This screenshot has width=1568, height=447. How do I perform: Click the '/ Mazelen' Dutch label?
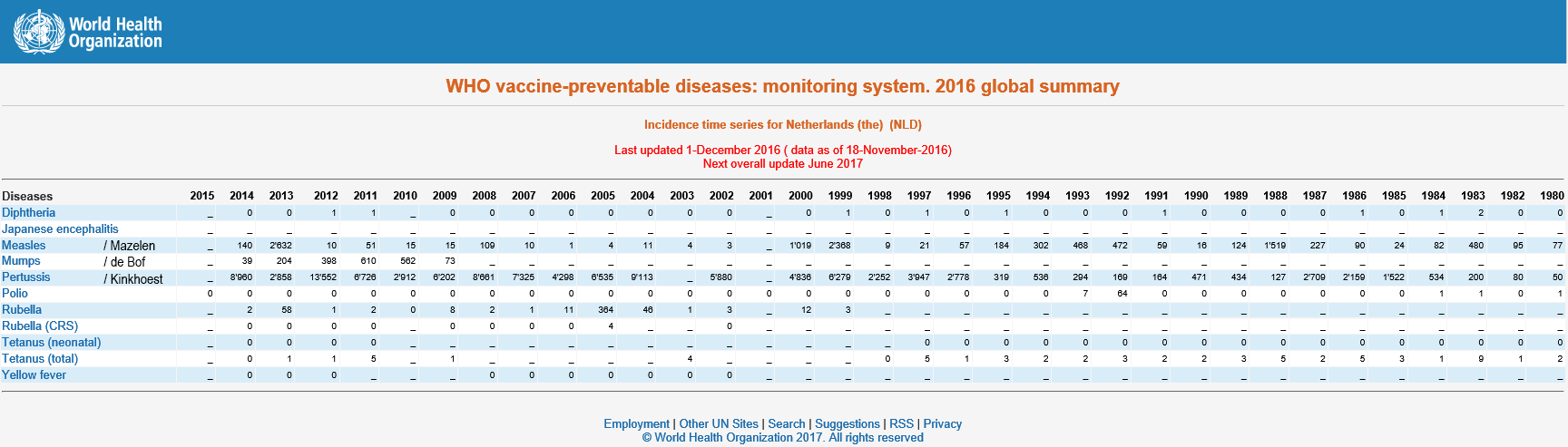tap(130, 246)
